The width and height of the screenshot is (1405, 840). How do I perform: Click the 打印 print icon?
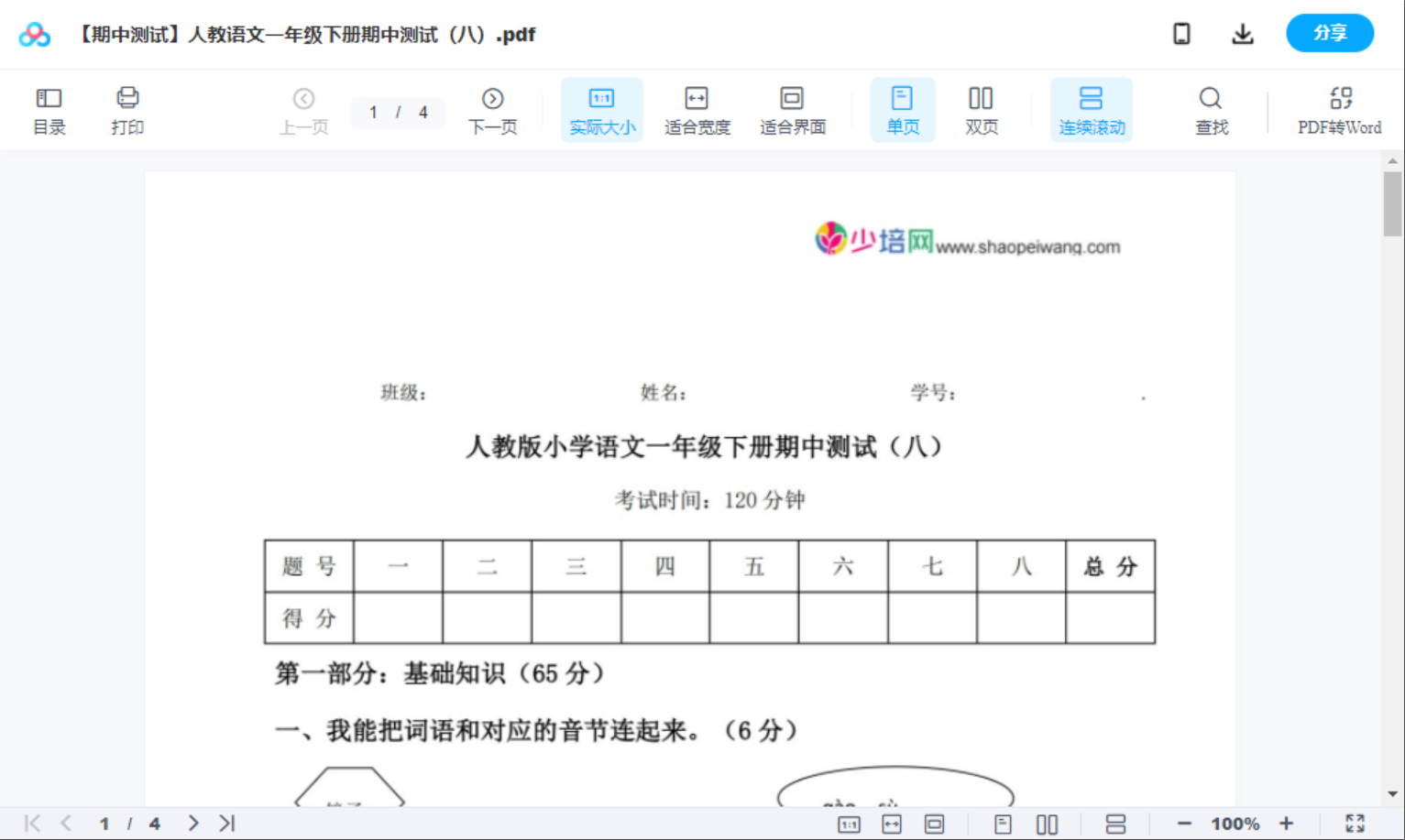[127, 109]
